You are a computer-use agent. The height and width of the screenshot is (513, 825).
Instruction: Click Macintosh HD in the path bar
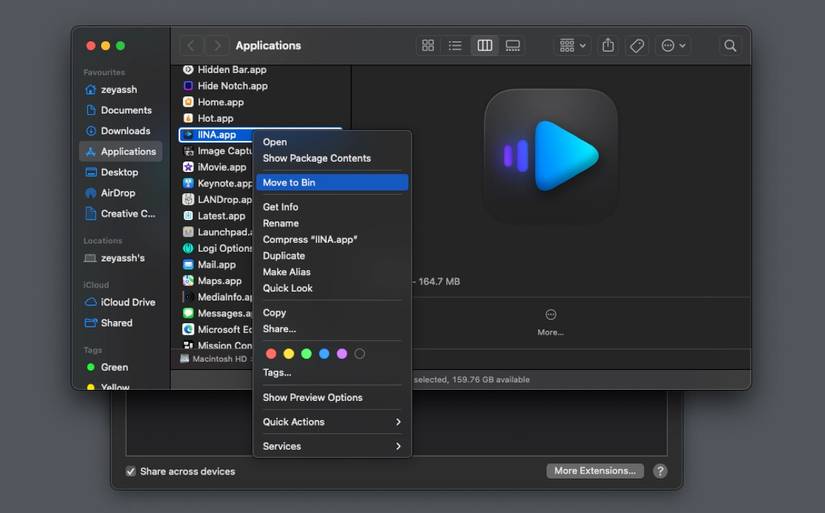click(214, 359)
